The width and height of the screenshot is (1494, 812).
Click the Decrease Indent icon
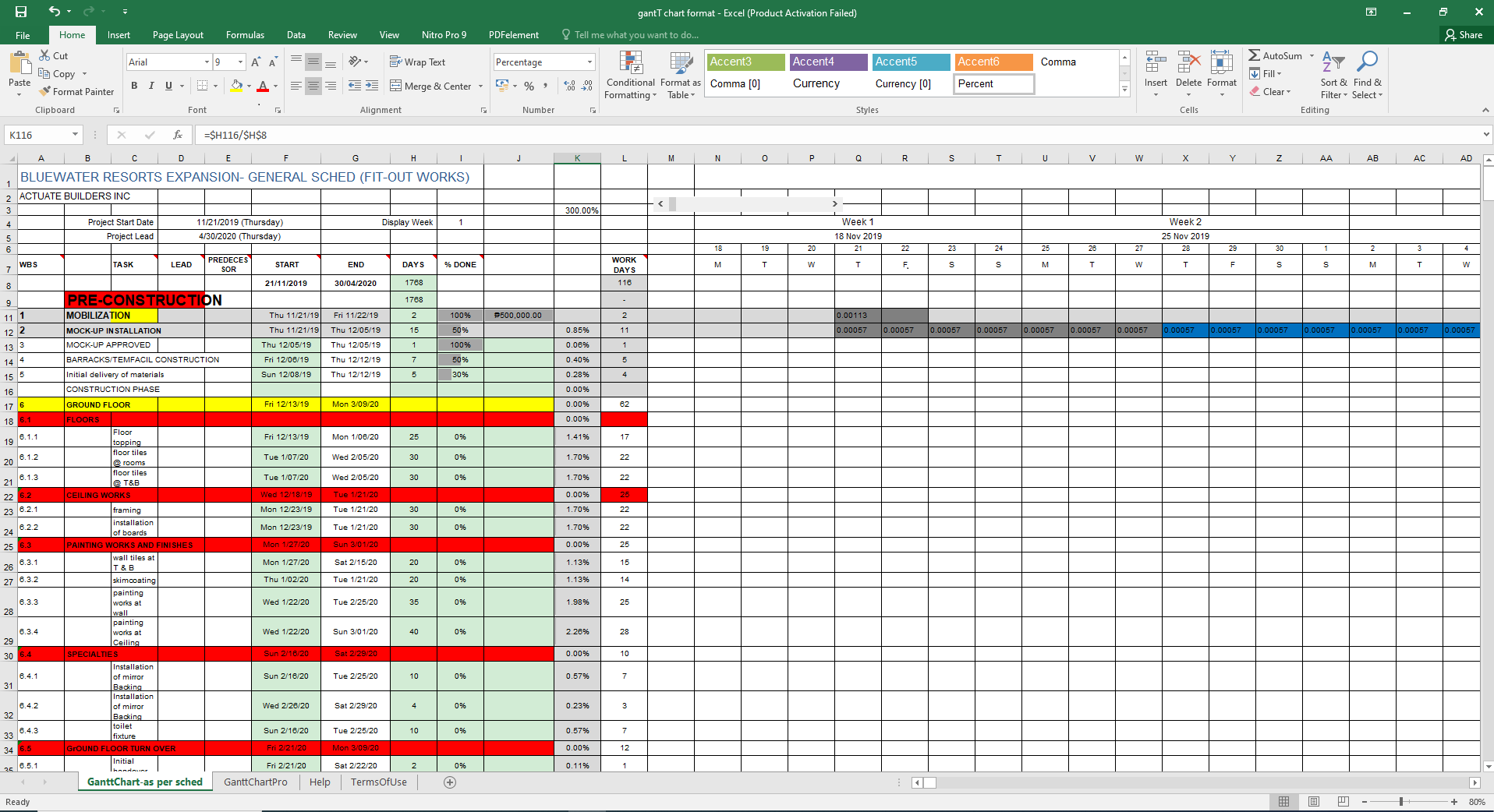point(355,86)
